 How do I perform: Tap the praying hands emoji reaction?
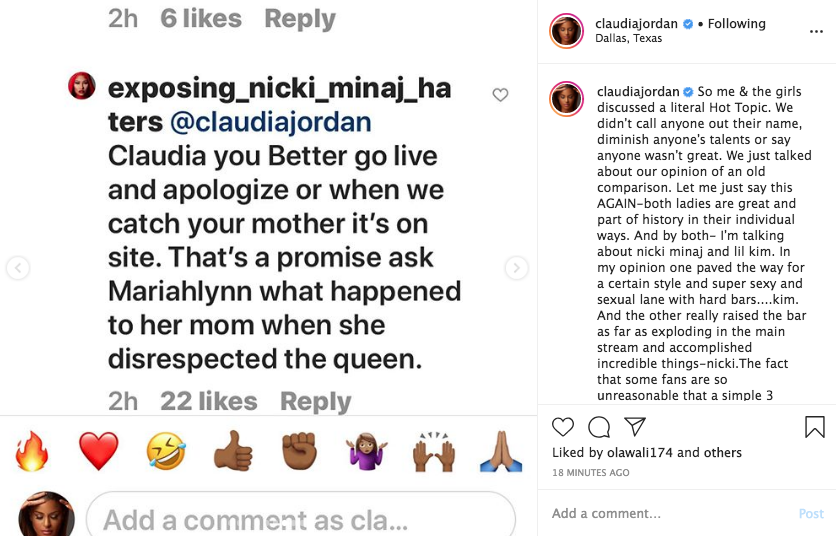501,453
